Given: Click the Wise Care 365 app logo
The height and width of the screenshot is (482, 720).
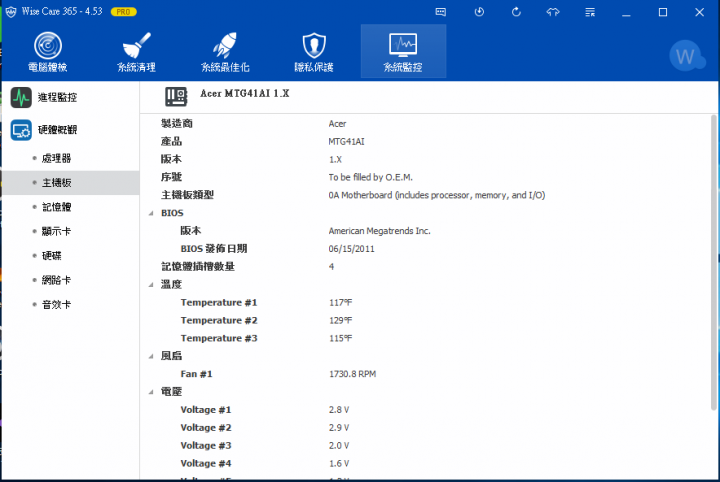Looking at the screenshot, I should tap(11, 12).
